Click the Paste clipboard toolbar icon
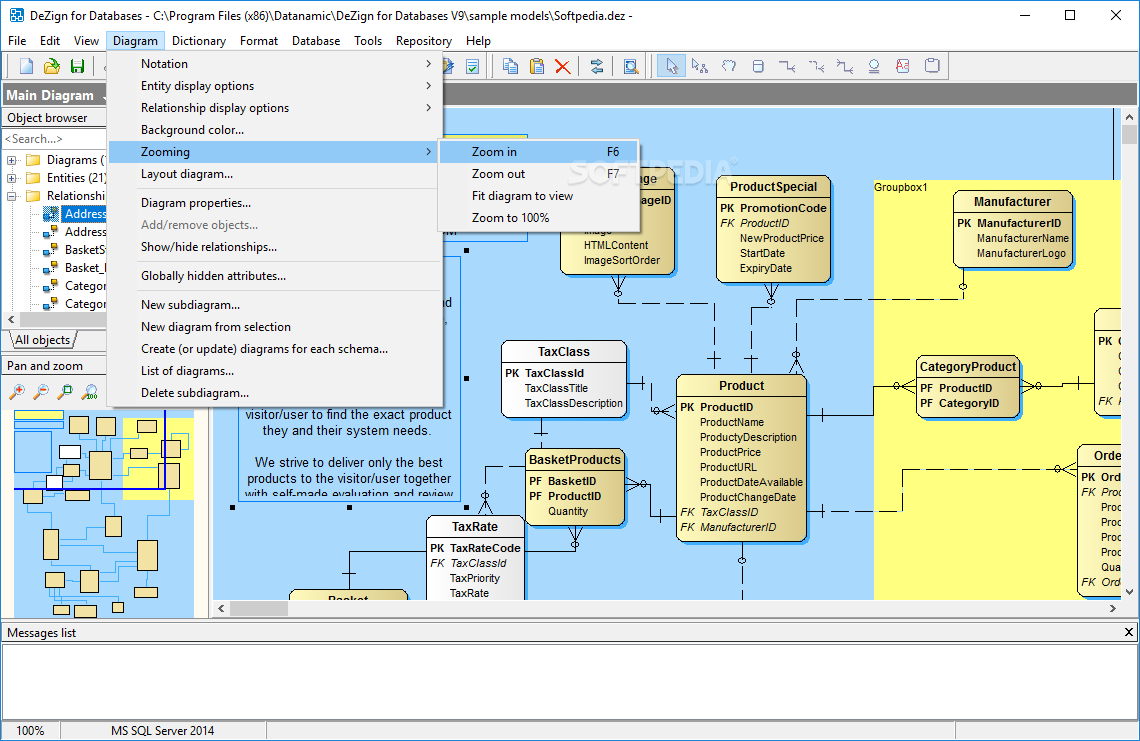 [537, 66]
